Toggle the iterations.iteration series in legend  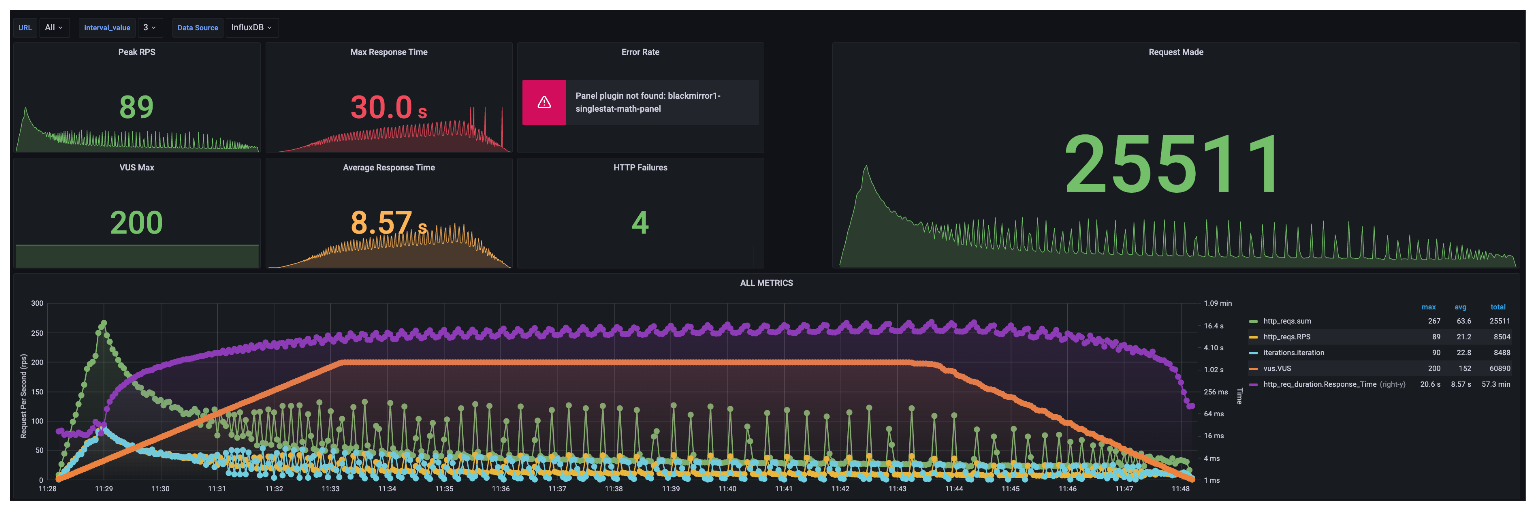(x=1297, y=352)
